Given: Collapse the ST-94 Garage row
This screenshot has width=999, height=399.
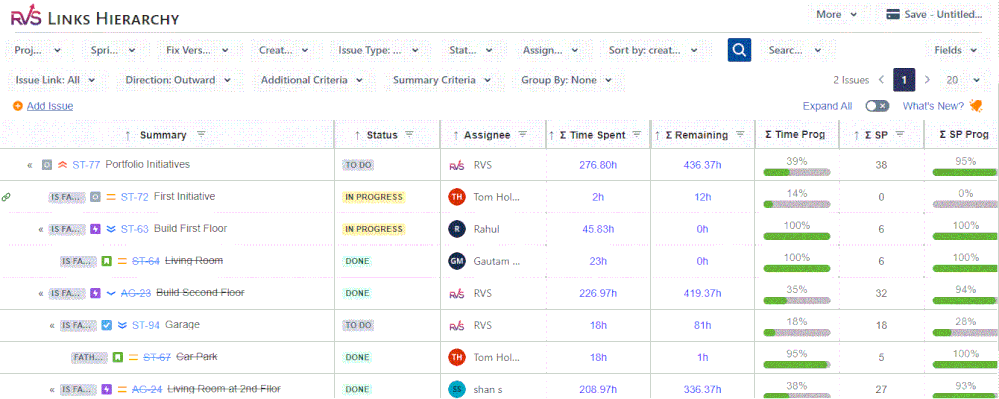Looking at the screenshot, I should pos(52,326).
